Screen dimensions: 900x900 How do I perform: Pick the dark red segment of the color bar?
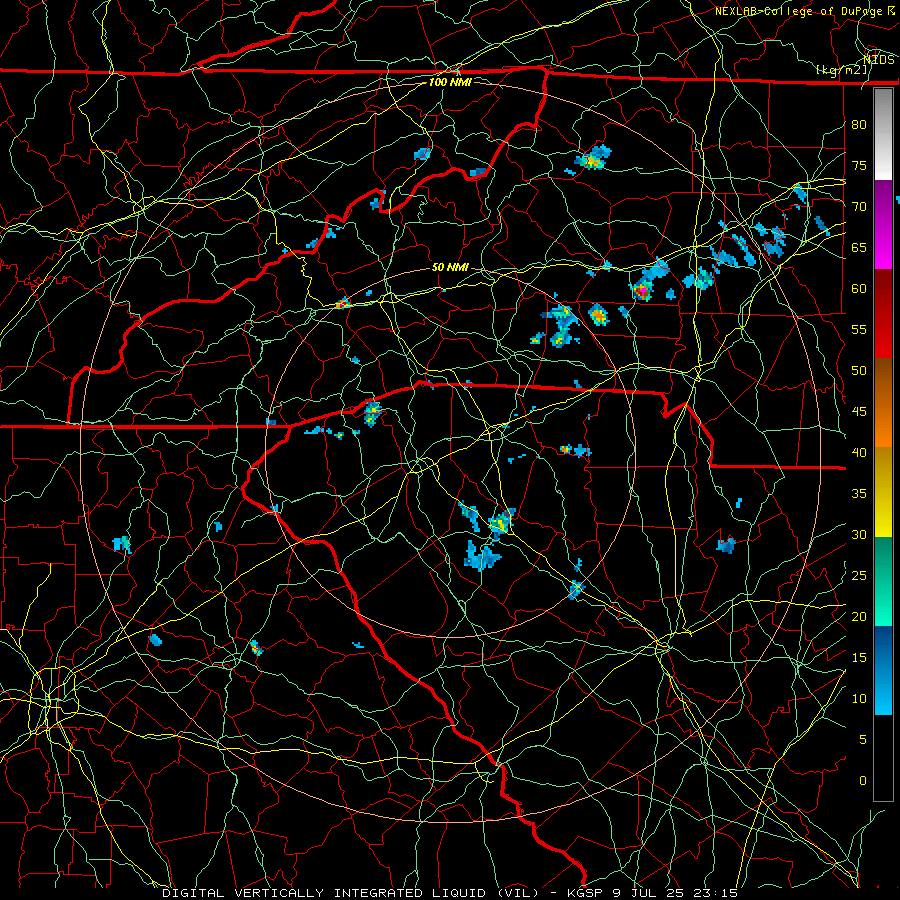[883, 292]
